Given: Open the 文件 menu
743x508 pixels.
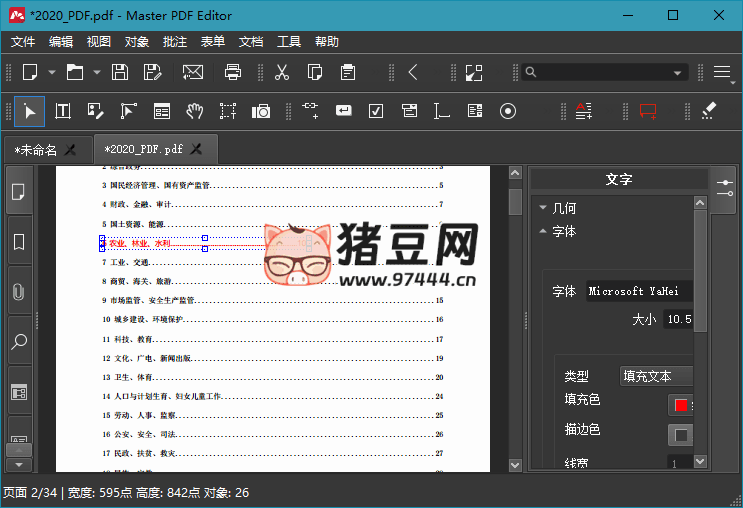Looking at the screenshot, I should pyautogui.click(x=23, y=42).
